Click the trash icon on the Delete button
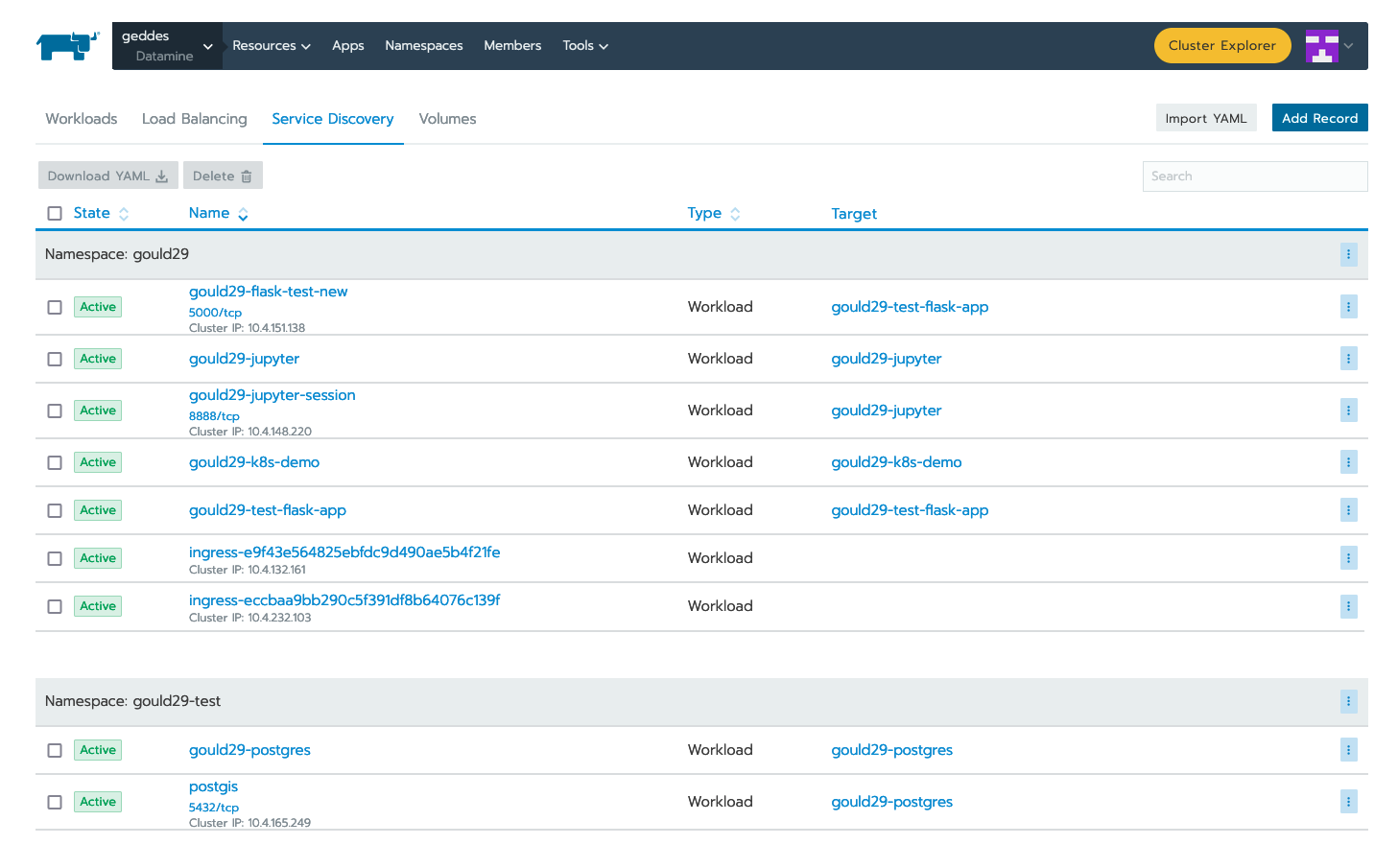Viewport: 1398px width, 868px height. click(248, 176)
